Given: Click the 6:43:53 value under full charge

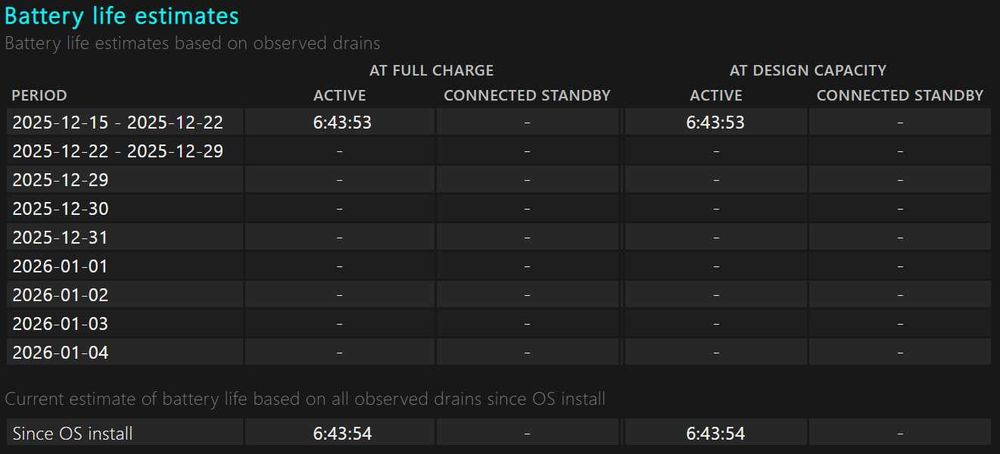Looking at the screenshot, I should pos(340,122).
